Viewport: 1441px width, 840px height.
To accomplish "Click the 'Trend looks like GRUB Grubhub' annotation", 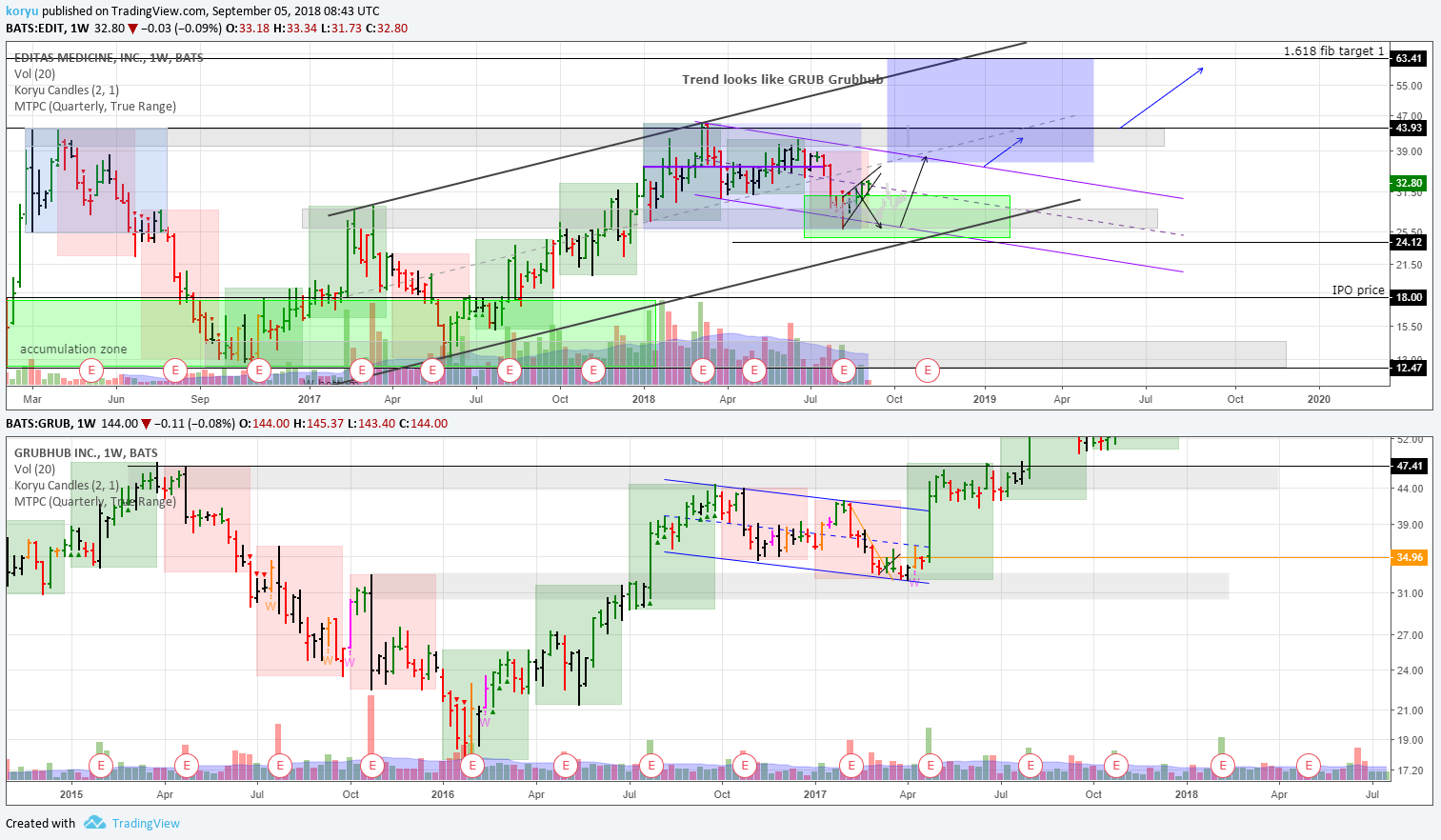I will (x=783, y=79).
